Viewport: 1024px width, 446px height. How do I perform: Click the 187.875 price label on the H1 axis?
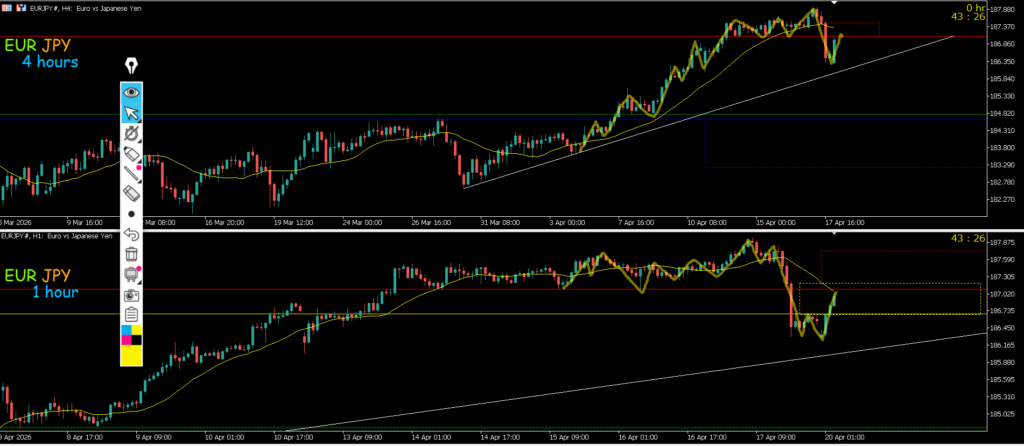coord(1002,243)
